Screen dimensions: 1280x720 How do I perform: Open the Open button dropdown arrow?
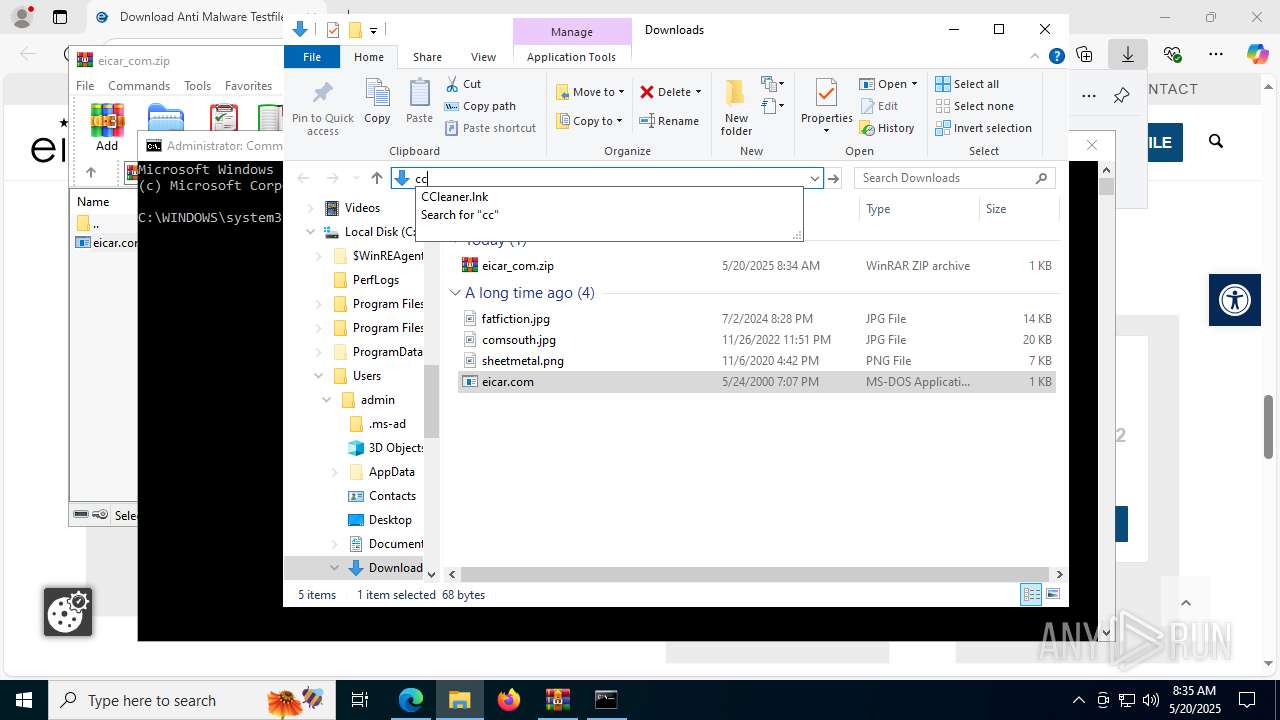tap(914, 84)
